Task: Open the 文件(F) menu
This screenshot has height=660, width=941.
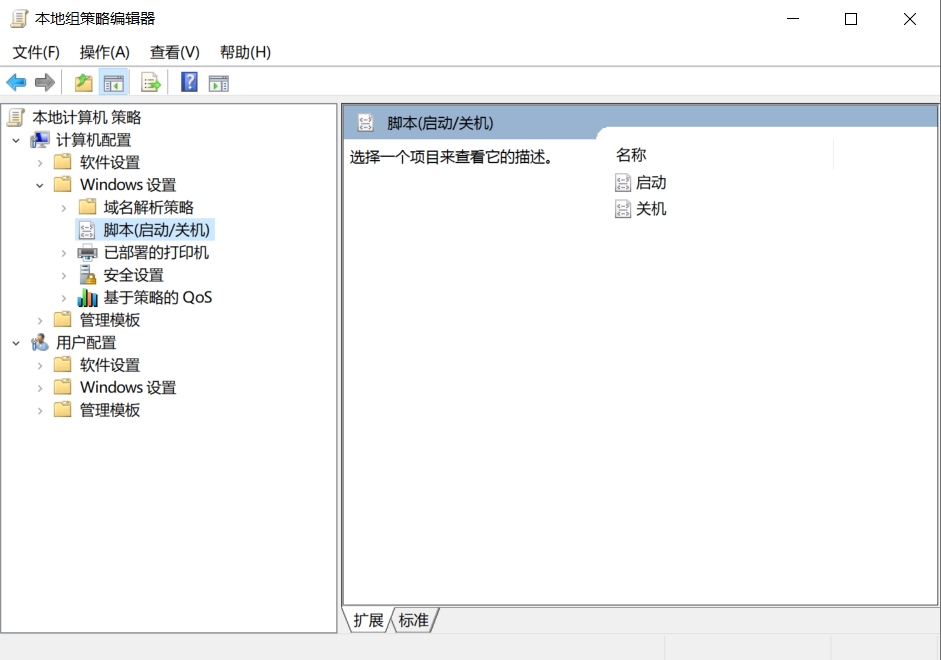Action: tap(36, 52)
